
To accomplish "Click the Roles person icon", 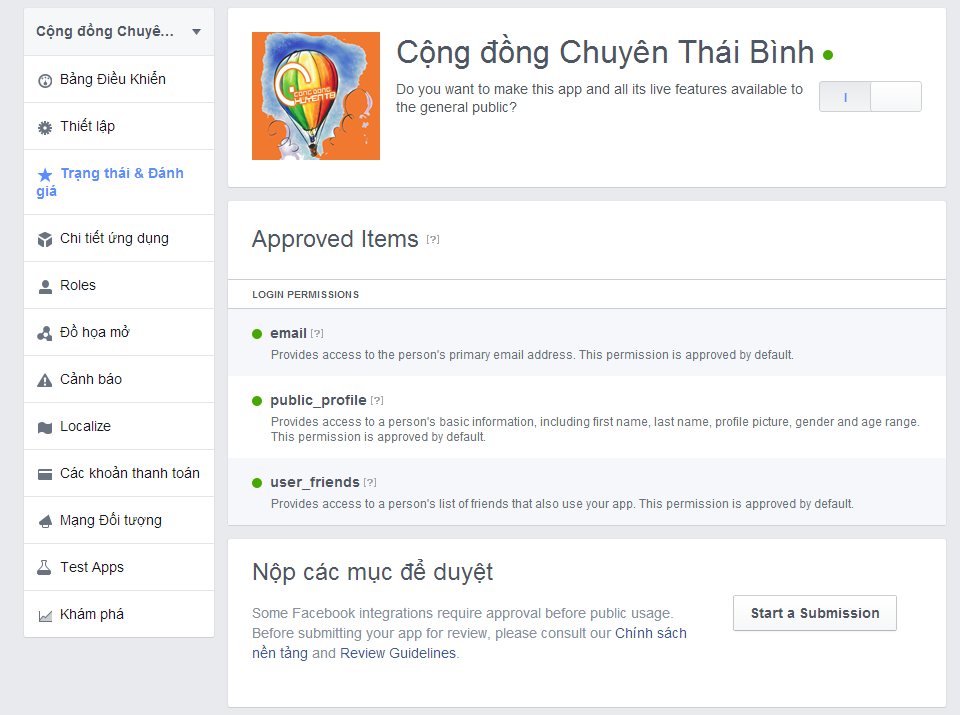I will click(44, 286).
